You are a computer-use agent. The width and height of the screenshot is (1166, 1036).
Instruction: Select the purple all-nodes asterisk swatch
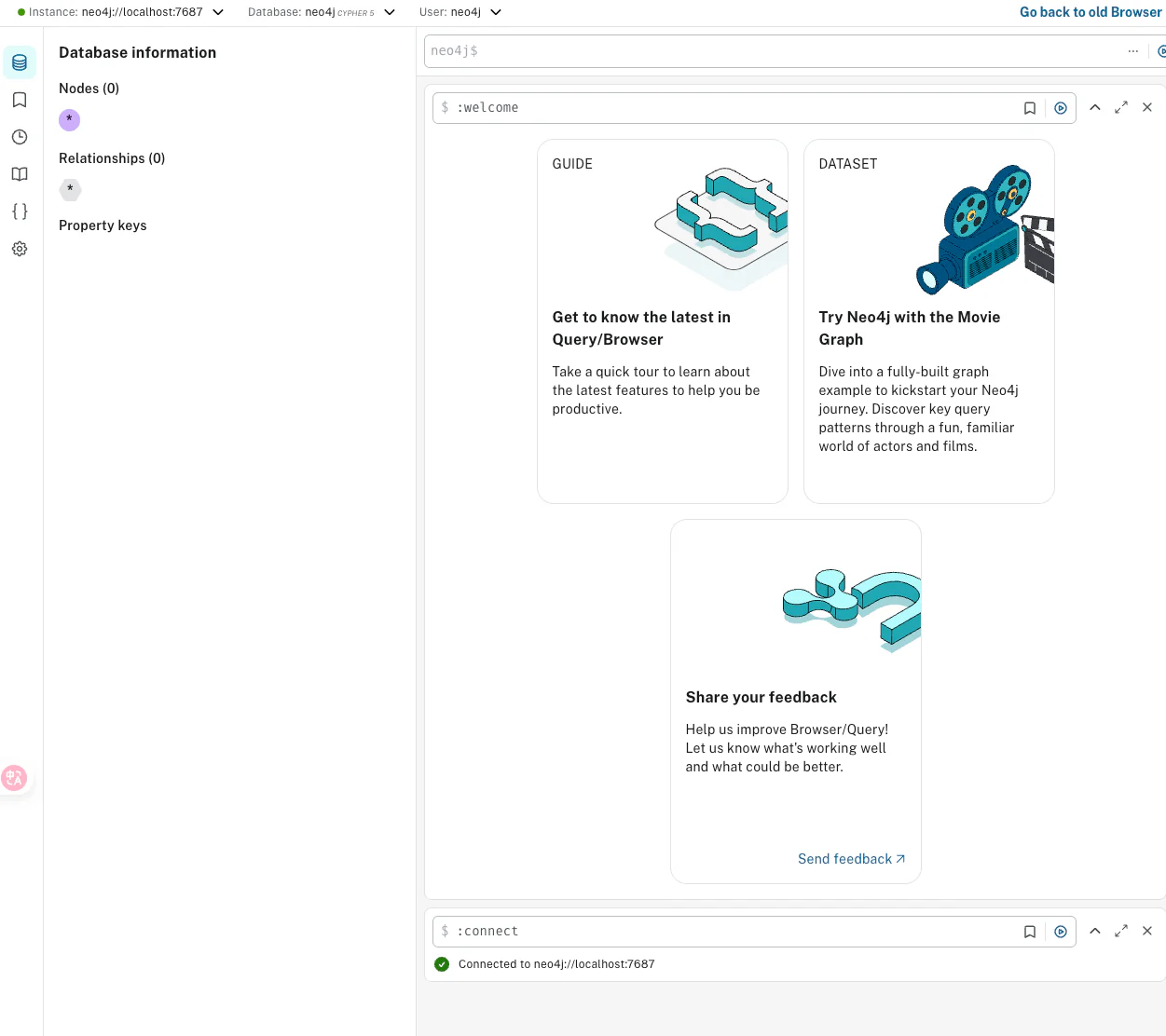70,120
